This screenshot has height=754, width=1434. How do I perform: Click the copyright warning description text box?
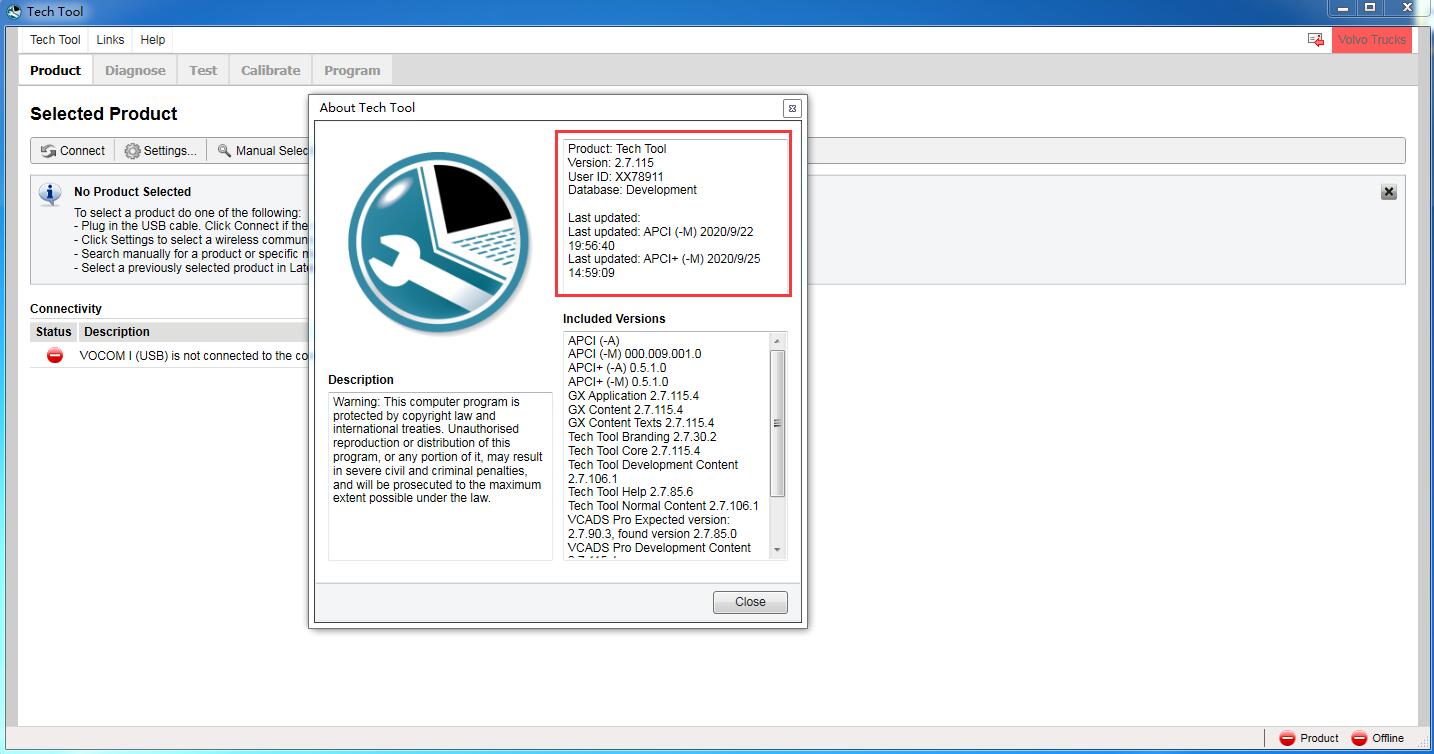click(x=440, y=476)
